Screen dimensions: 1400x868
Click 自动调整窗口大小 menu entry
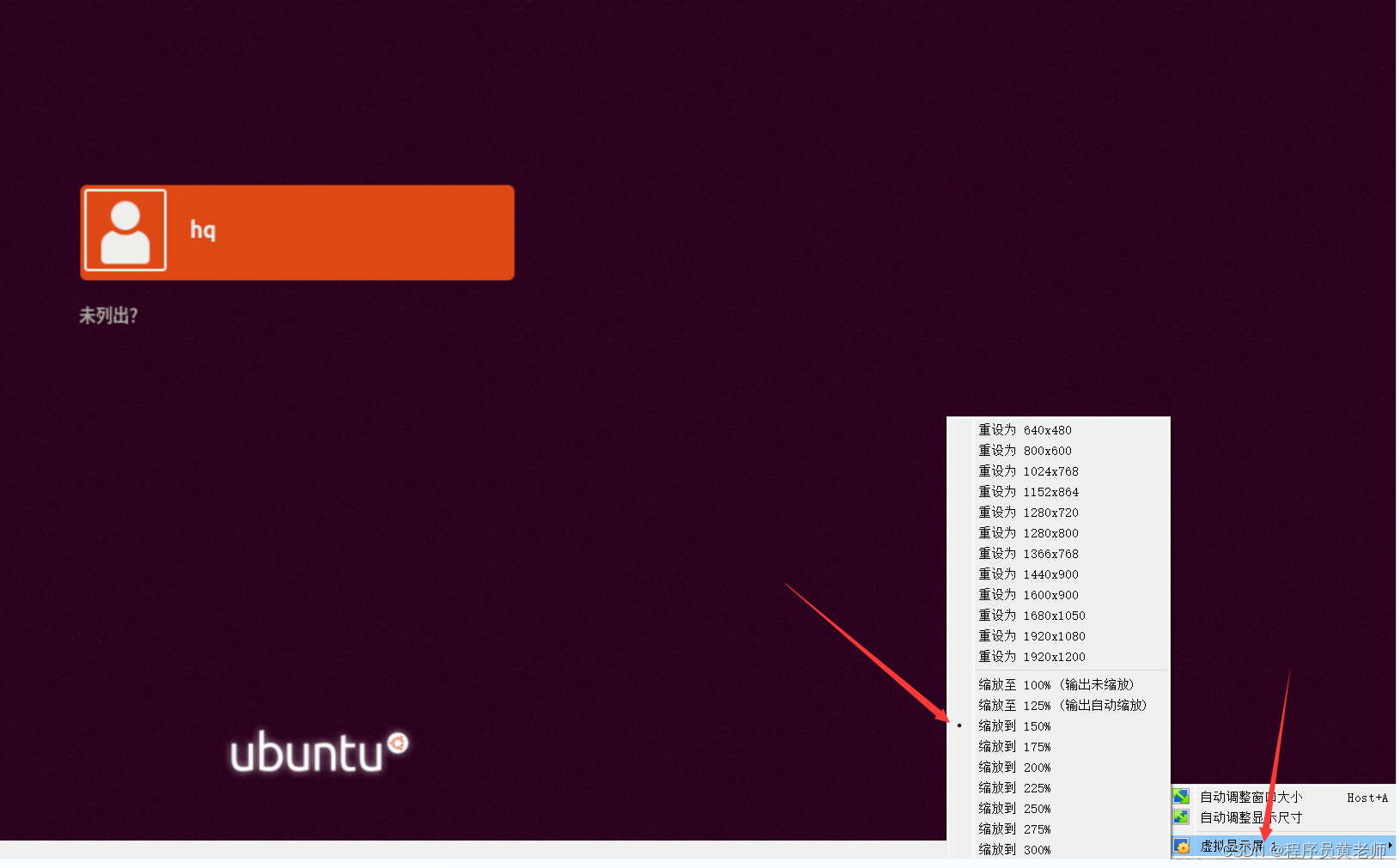[x=1283, y=798]
